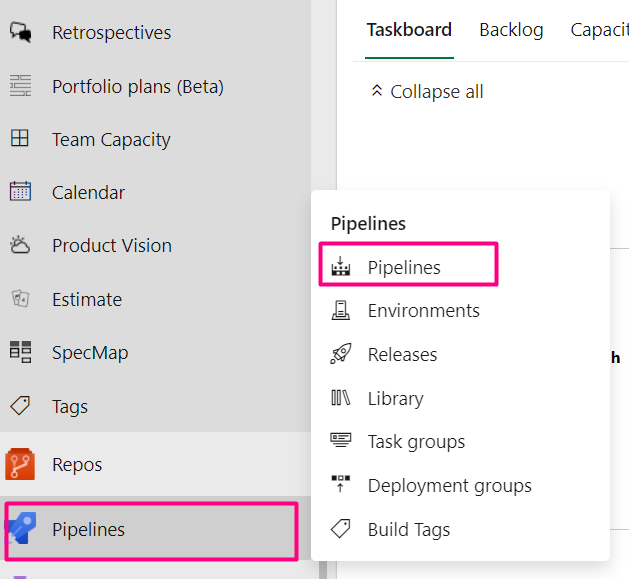Choose Environments from Pipelines flyout
Viewport: 629px width, 579px height.
[423, 311]
